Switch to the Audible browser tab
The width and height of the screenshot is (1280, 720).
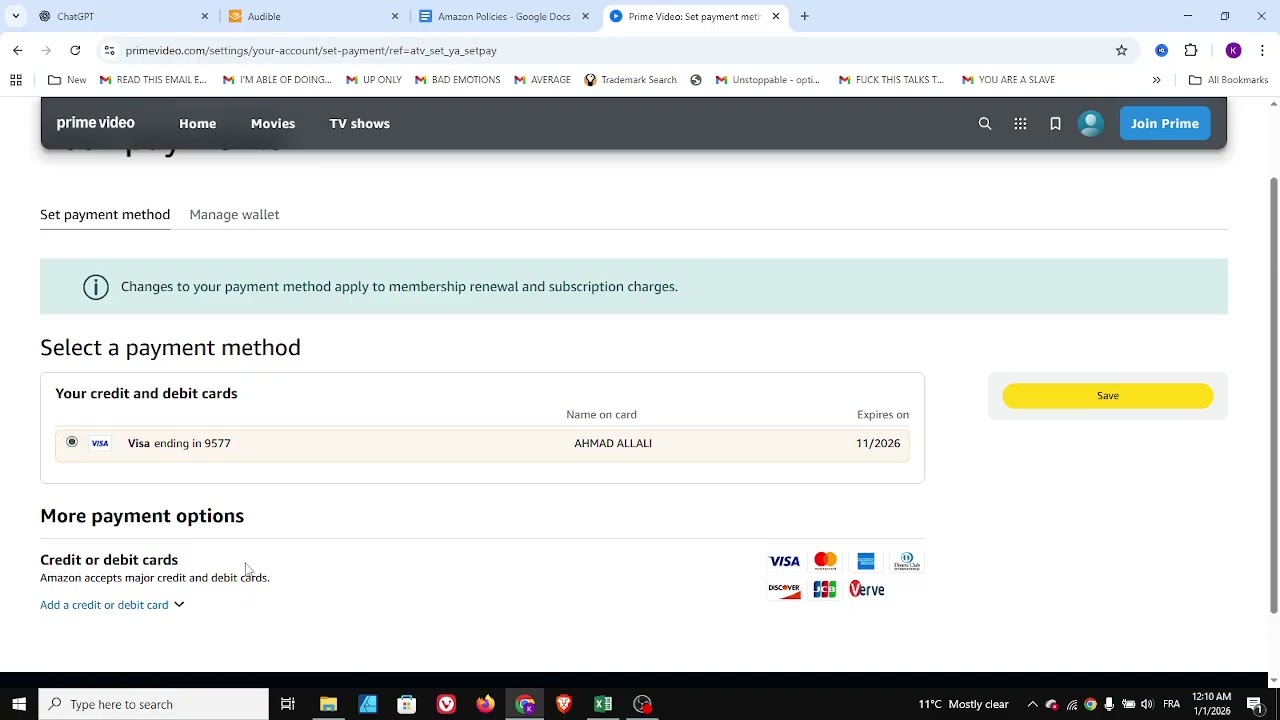[x=313, y=16]
